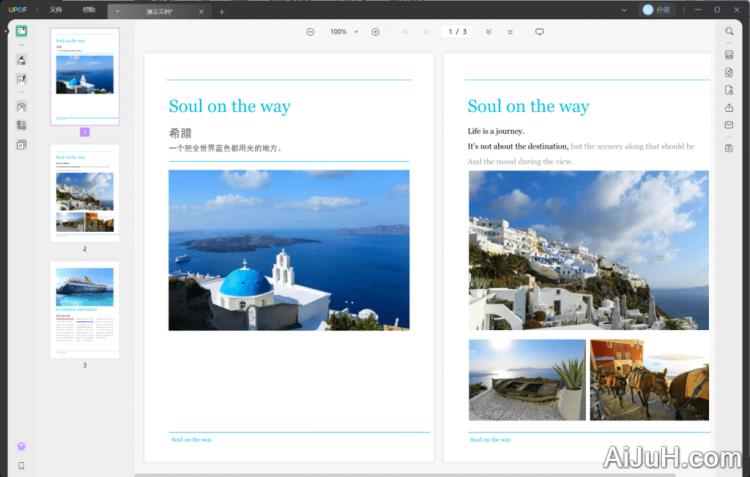Open the Comment highlighter tool
The width and height of the screenshot is (750, 477).
[21, 60]
